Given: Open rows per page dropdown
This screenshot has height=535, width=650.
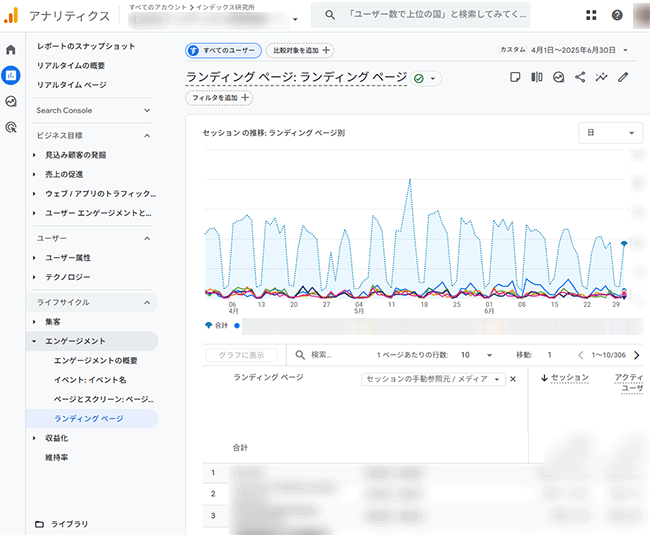Looking at the screenshot, I should [489, 355].
